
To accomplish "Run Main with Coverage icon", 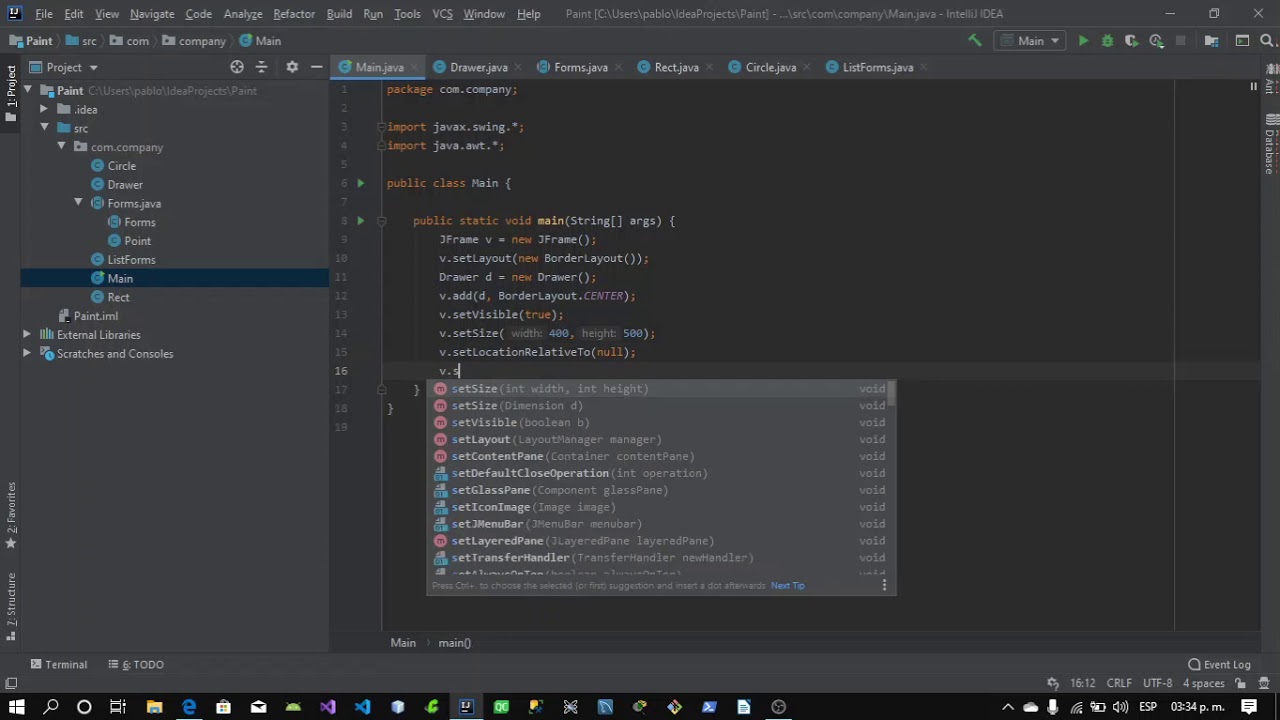I will coord(1131,41).
